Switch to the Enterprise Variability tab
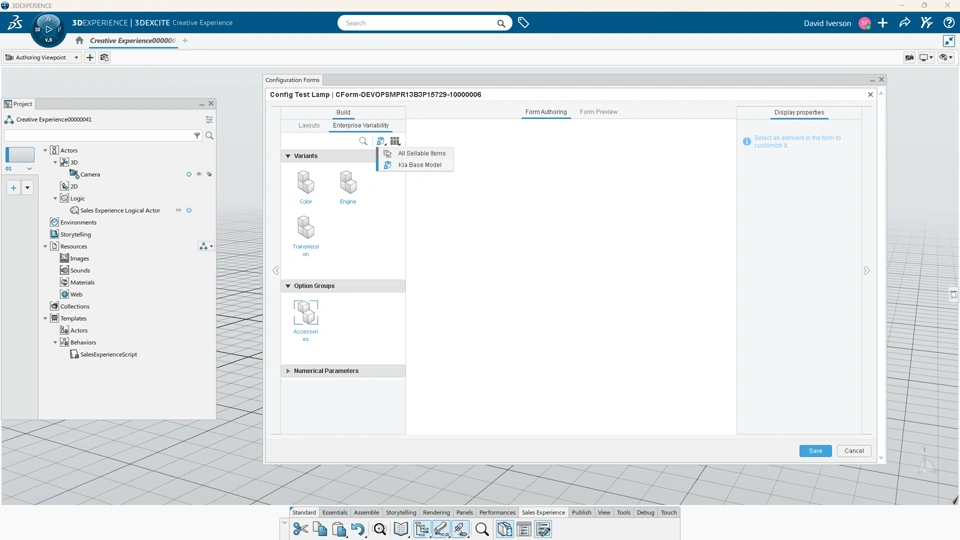960x540 pixels. [x=361, y=126]
